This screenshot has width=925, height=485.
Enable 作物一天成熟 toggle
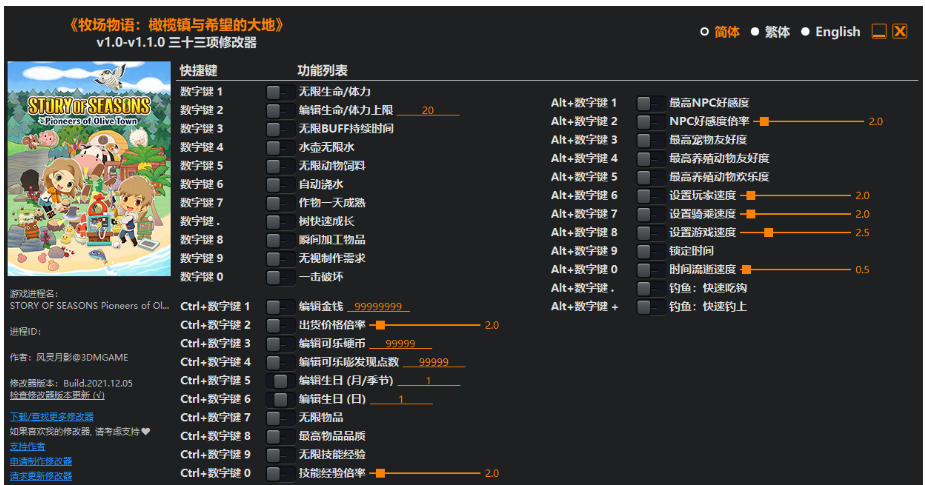279,203
